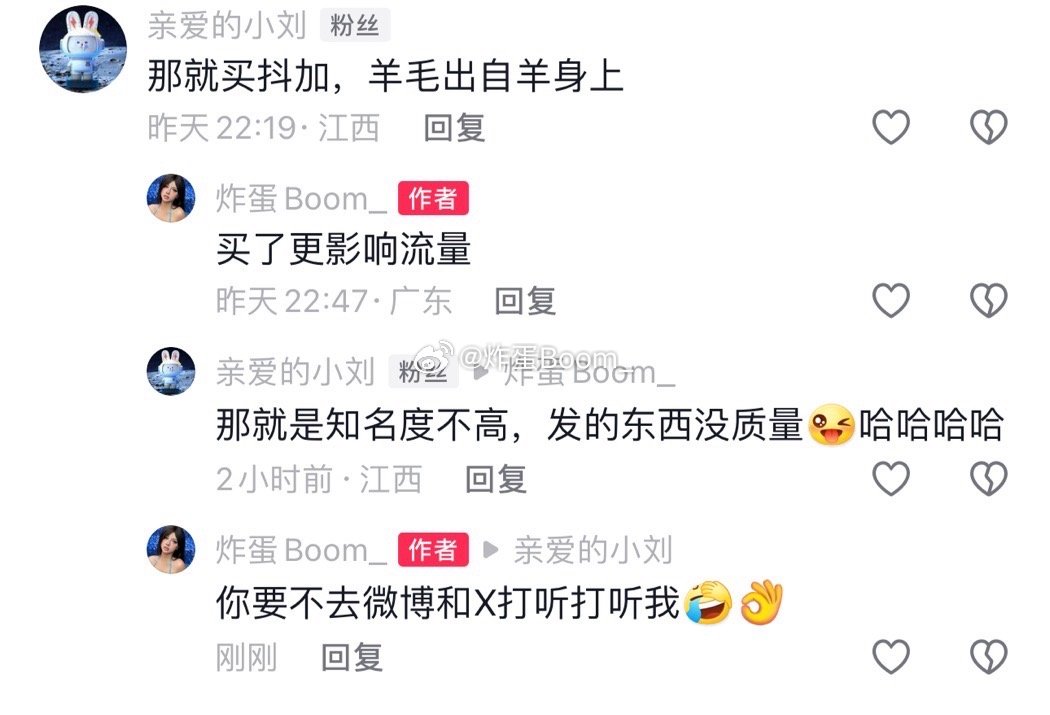
Task: Like the 去微博和X打听 reply
Action: click(x=891, y=656)
